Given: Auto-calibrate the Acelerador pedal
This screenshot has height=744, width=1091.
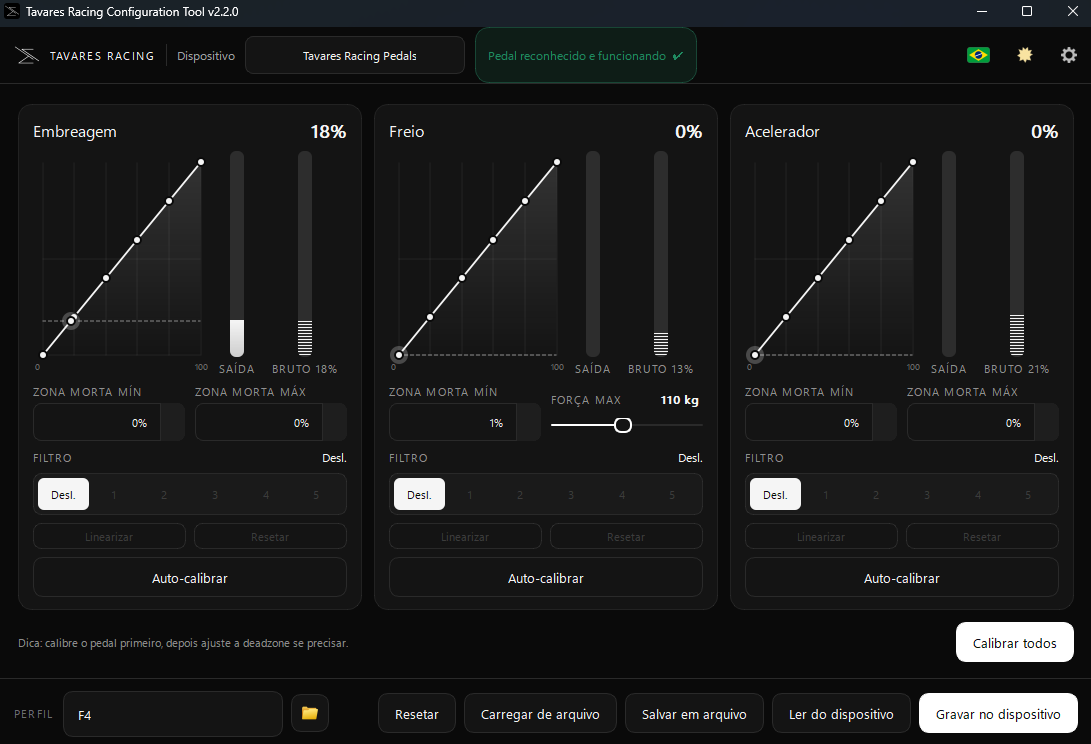Looking at the screenshot, I should pos(902,578).
